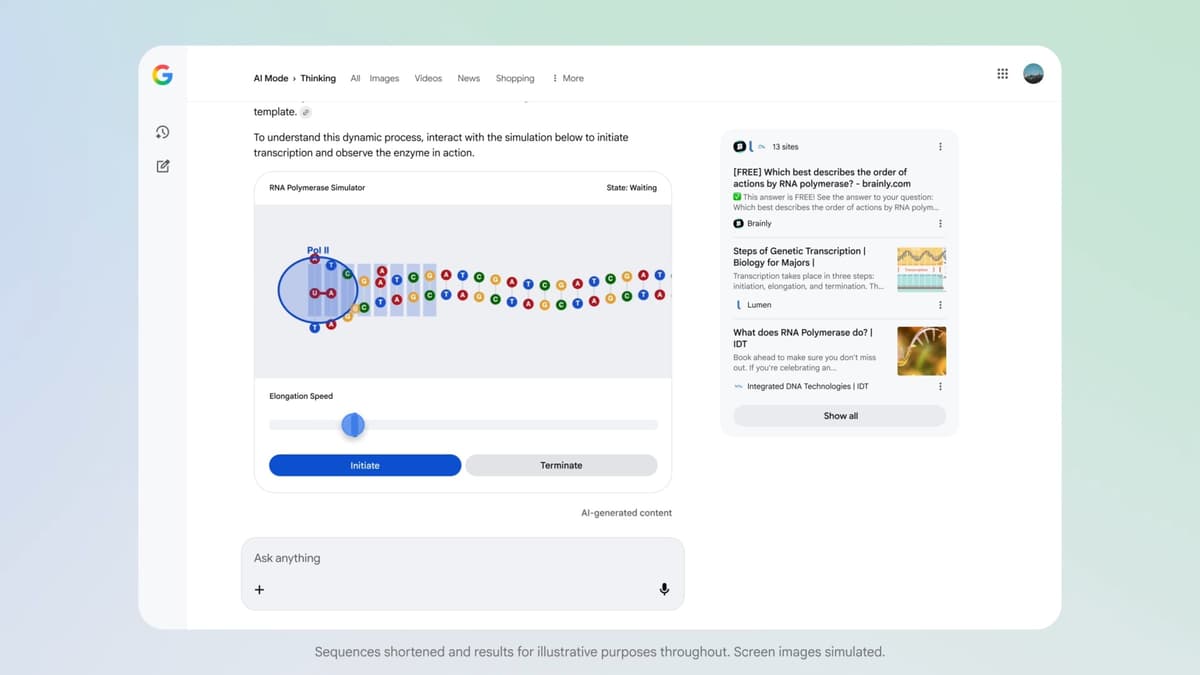Start a new chat with the compose icon

click(162, 166)
